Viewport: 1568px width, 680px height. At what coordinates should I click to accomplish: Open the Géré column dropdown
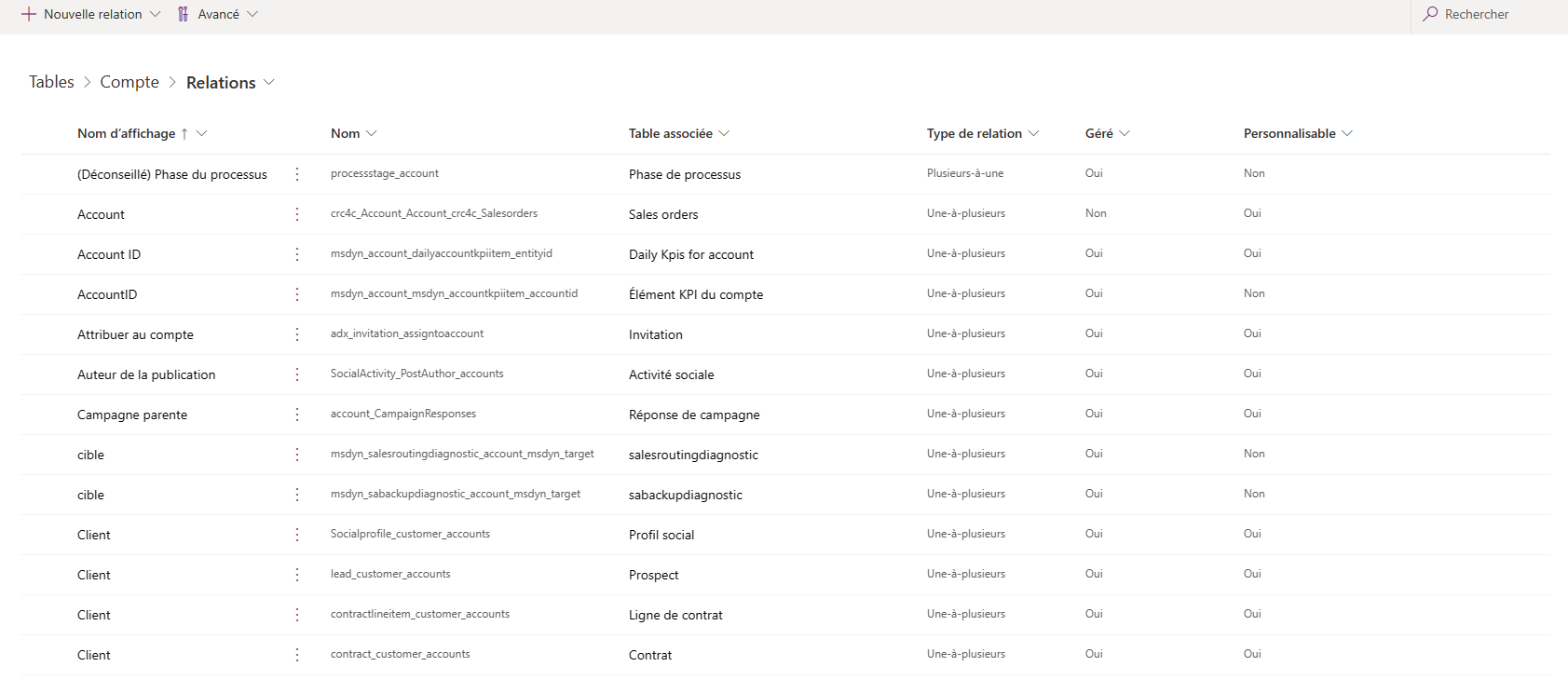pos(1125,133)
